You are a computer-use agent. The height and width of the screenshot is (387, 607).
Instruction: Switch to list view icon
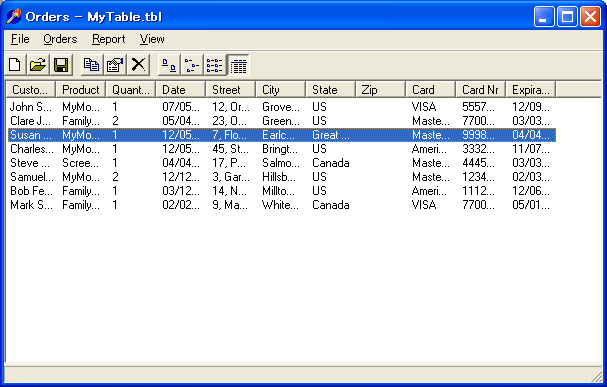pyautogui.click(x=215, y=65)
